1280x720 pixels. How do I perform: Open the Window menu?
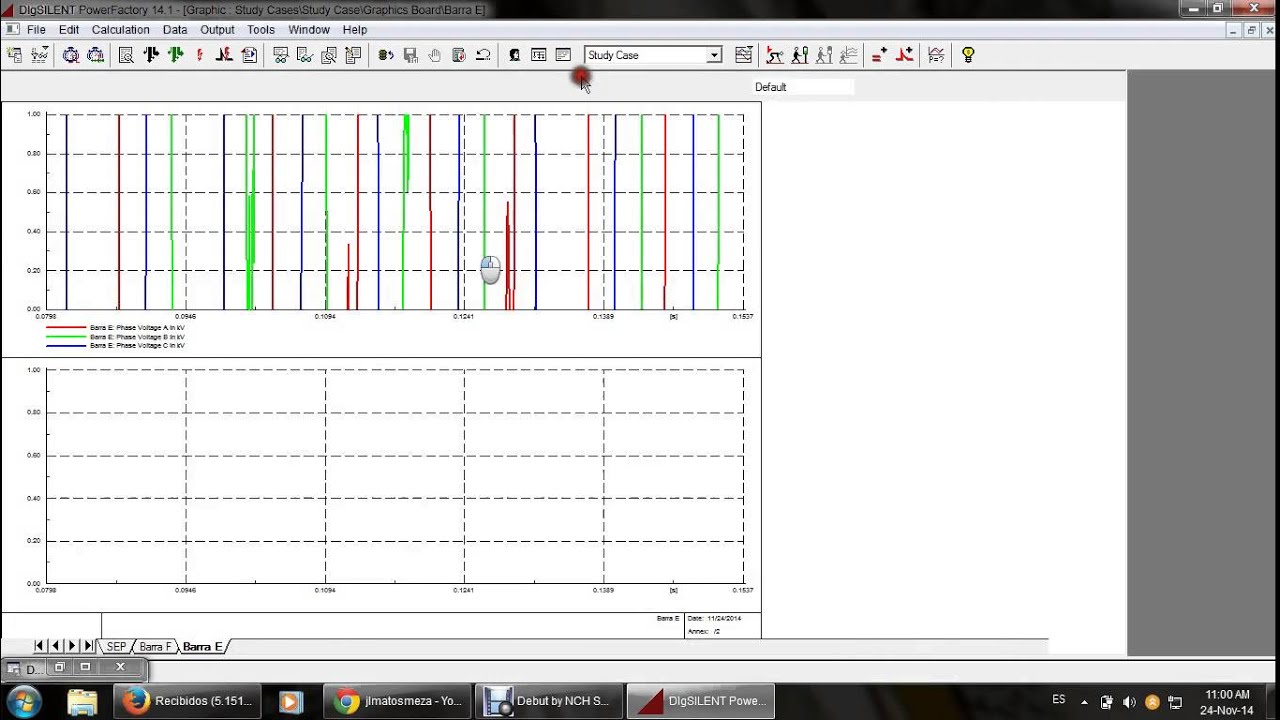pyautogui.click(x=309, y=30)
